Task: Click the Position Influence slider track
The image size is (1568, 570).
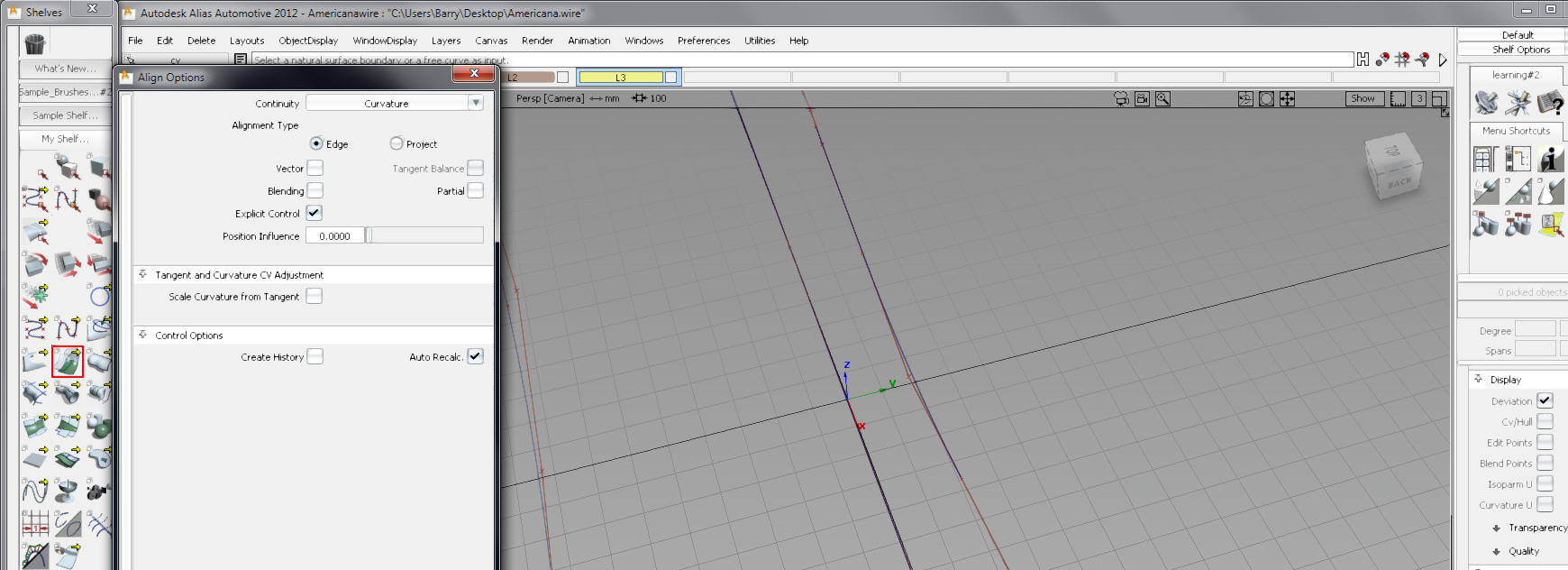Action: (424, 235)
